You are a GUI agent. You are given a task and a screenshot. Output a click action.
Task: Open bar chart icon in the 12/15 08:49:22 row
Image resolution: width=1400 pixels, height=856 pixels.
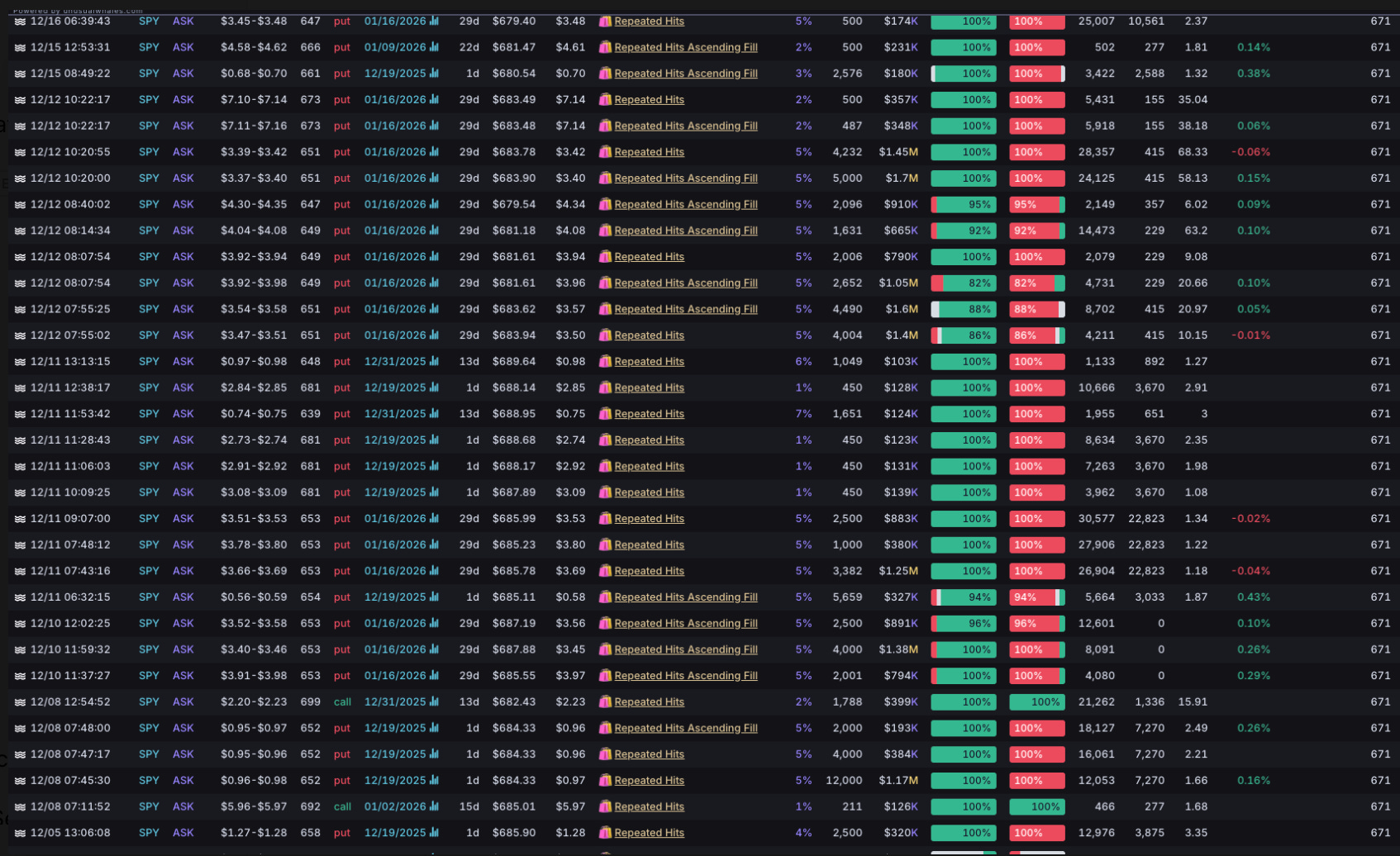(x=434, y=74)
